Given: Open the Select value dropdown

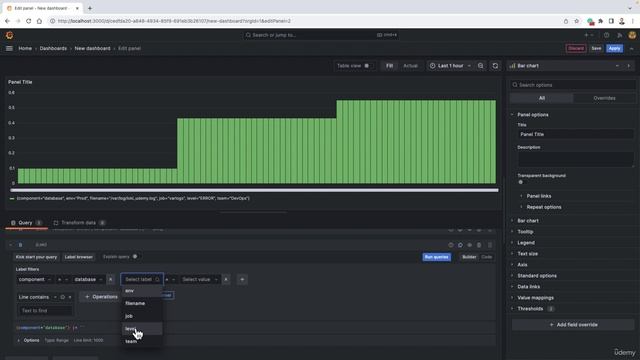Looking at the screenshot, I should click(x=200, y=280).
